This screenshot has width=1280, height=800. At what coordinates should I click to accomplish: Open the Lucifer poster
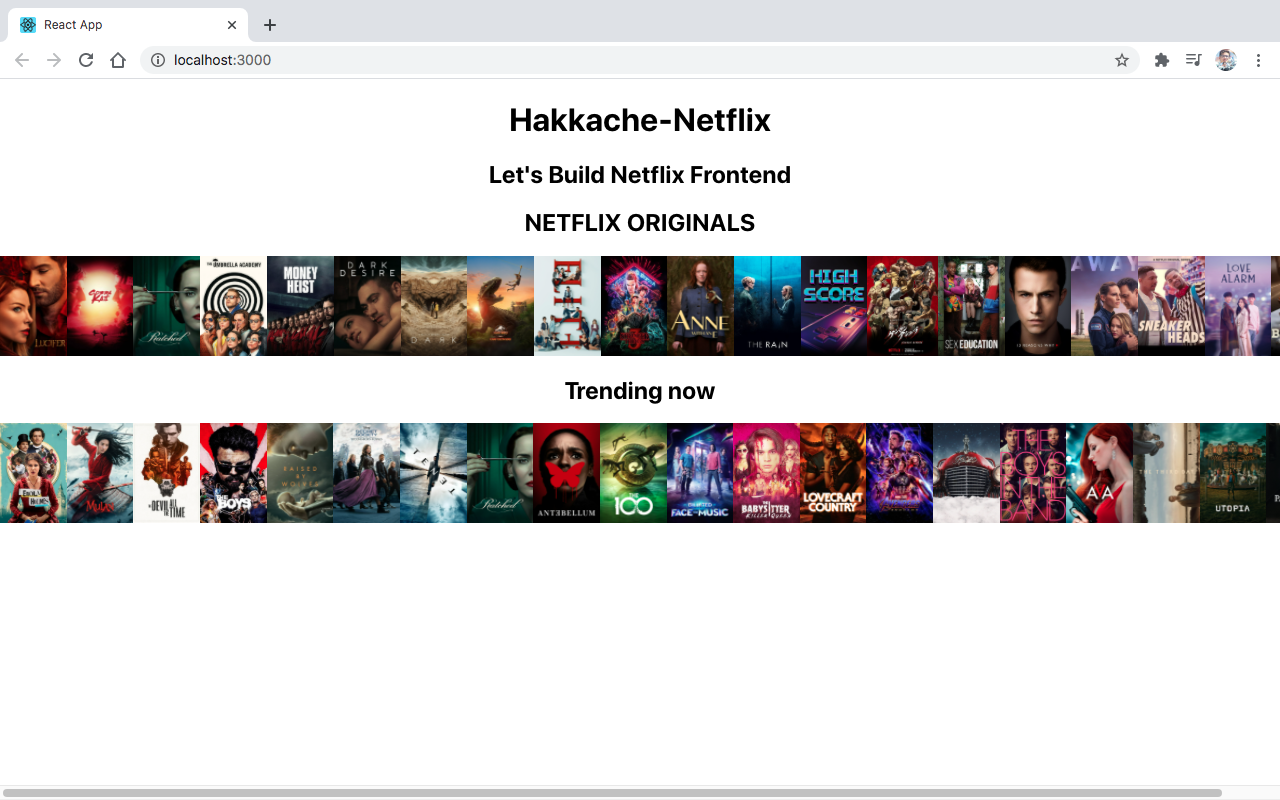33,306
